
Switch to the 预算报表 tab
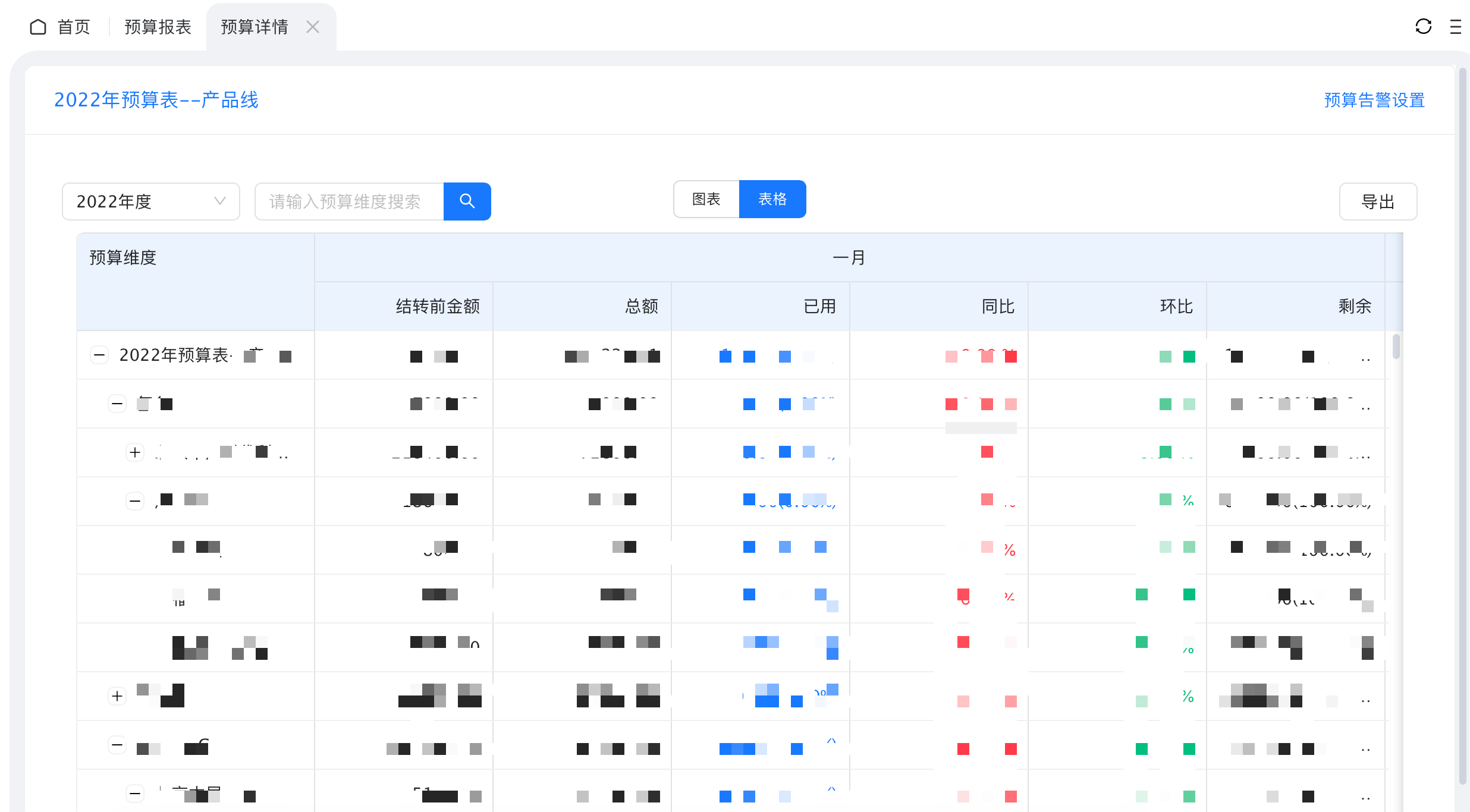coord(158,27)
